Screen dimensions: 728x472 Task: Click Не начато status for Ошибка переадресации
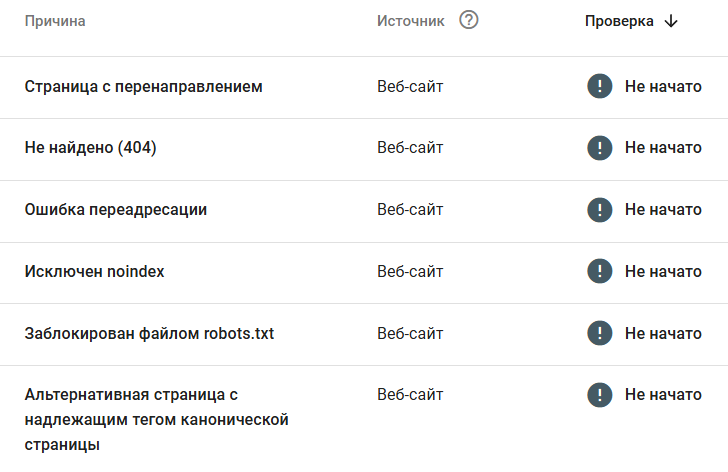coord(663,210)
